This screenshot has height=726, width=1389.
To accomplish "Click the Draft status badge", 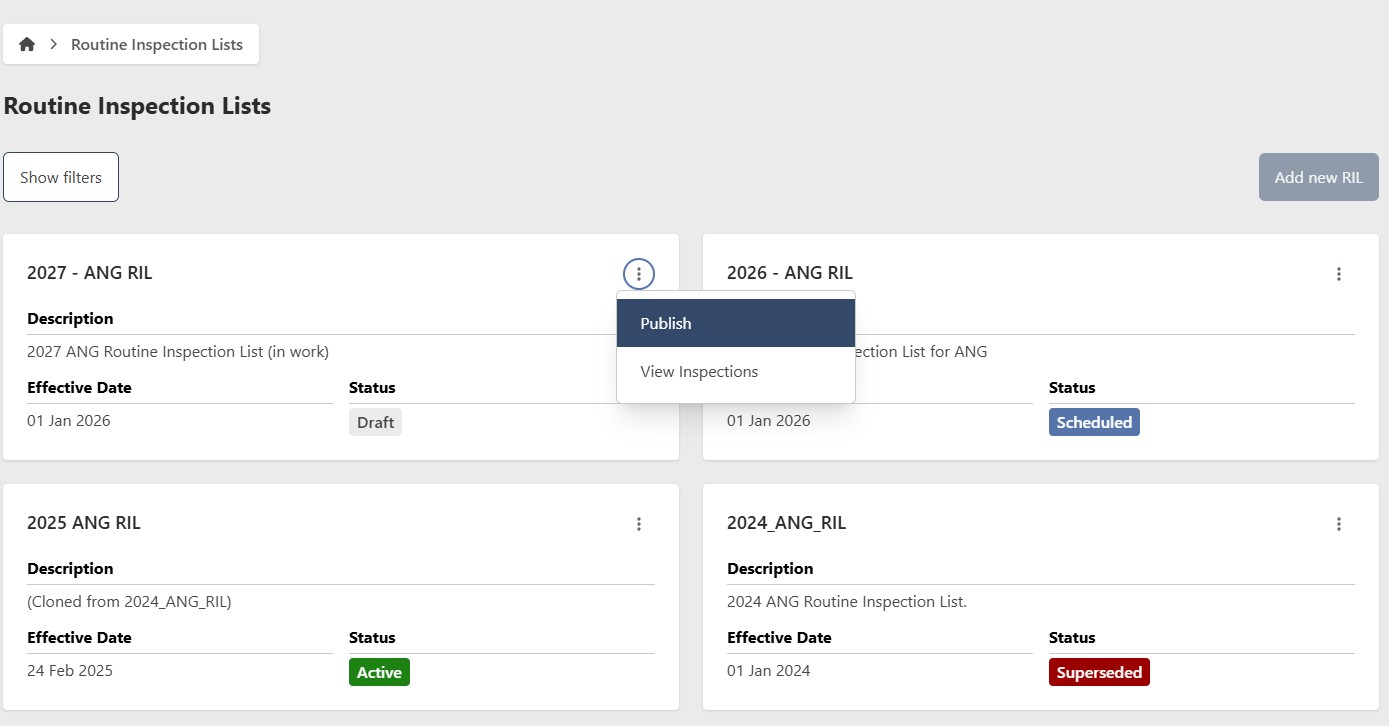I will tap(375, 422).
